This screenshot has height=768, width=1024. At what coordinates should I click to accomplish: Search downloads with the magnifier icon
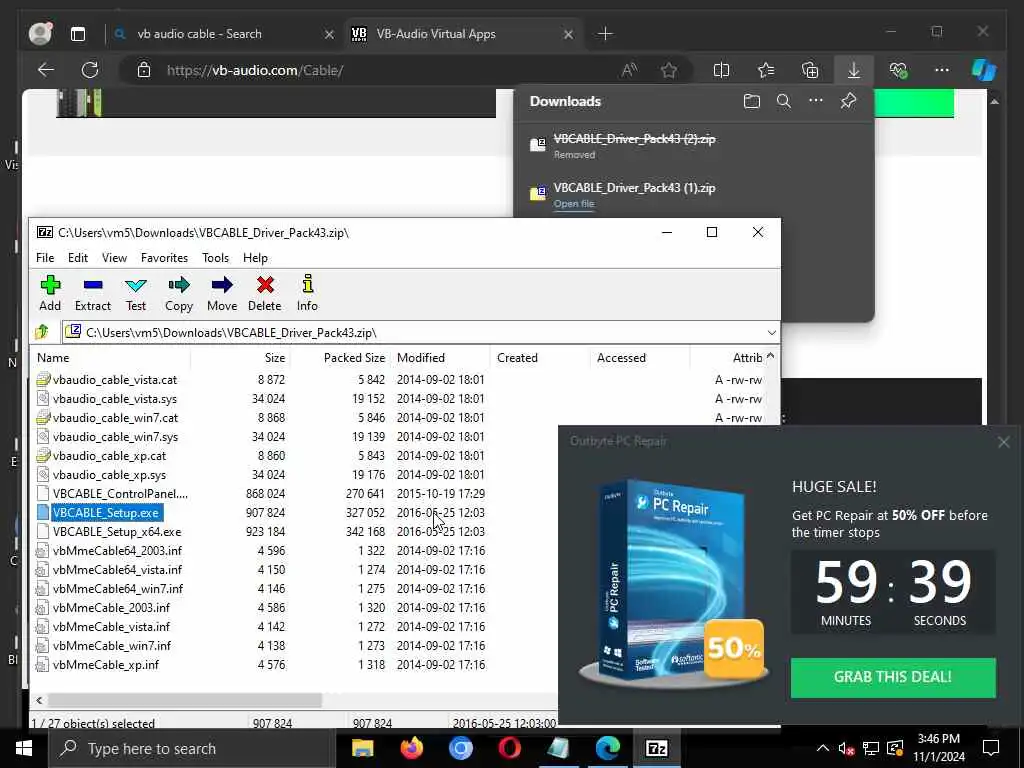(784, 101)
